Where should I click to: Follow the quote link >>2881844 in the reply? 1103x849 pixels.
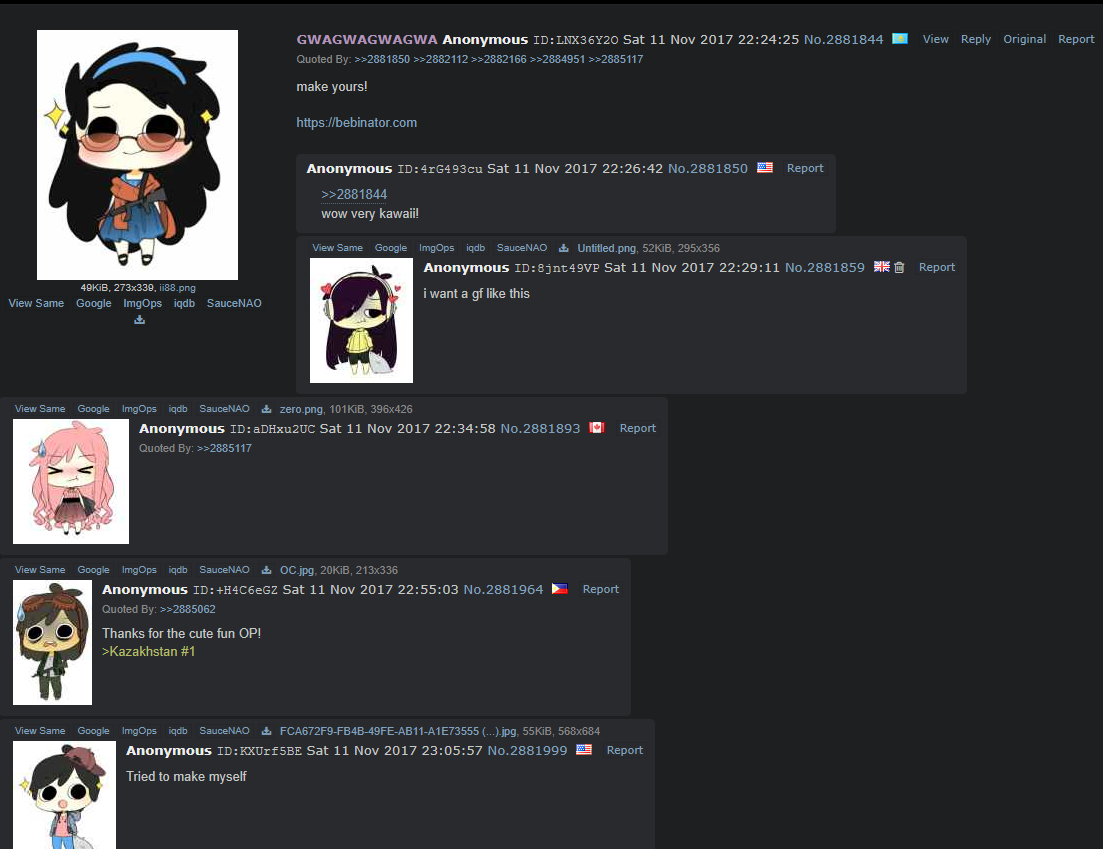tap(354, 194)
